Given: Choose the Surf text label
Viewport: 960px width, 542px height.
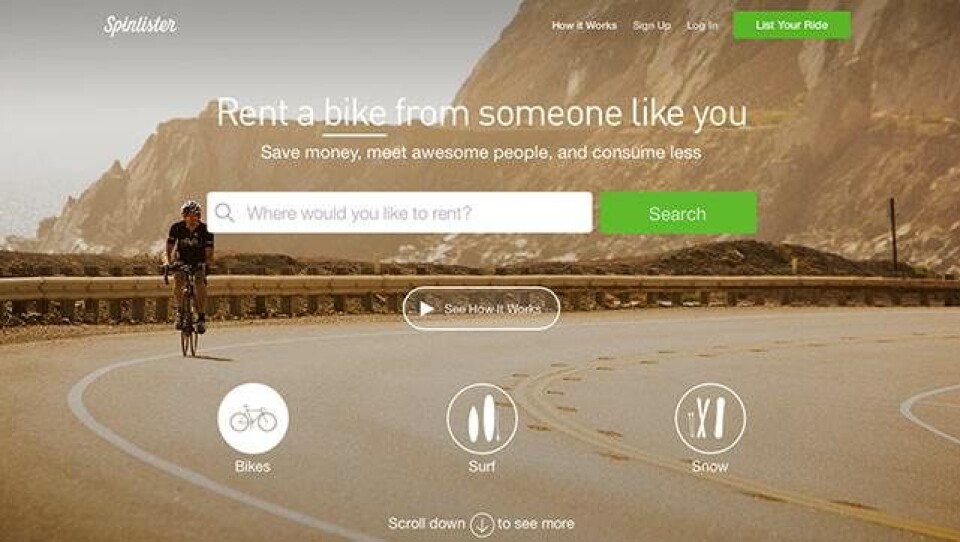Looking at the screenshot, I should pyautogui.click(x=482, y=466).
